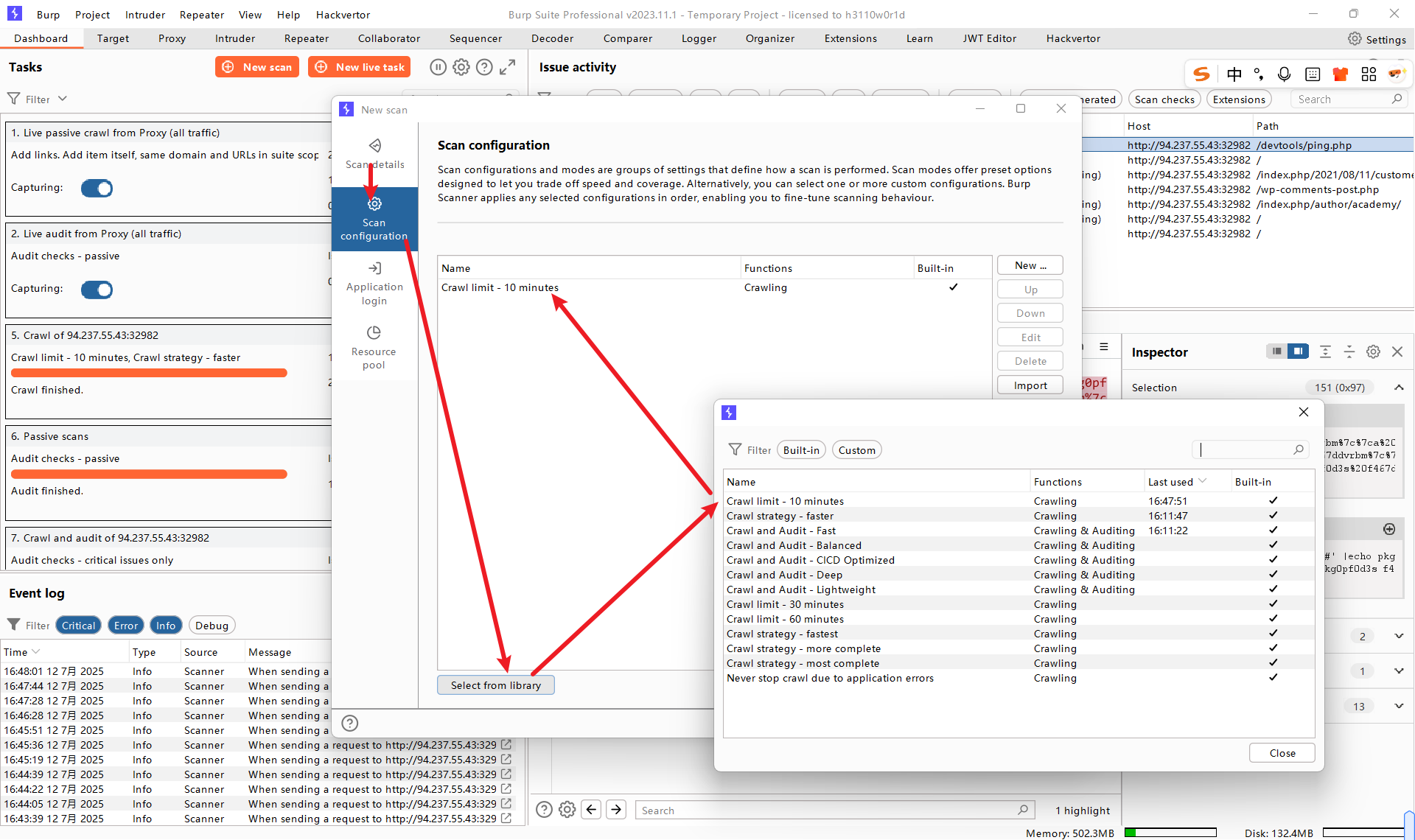
Task: Open the Intruder menu
Action: [144, 15]
